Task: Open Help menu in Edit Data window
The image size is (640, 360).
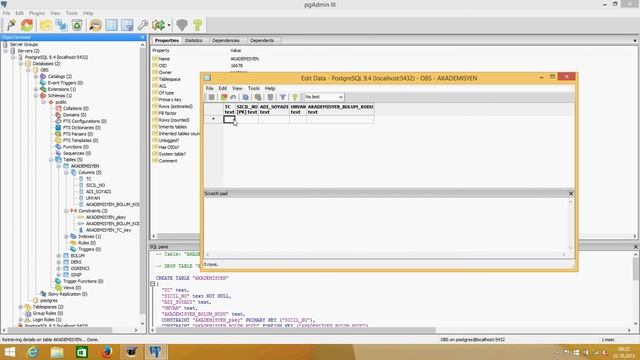Action: point(270,88)
